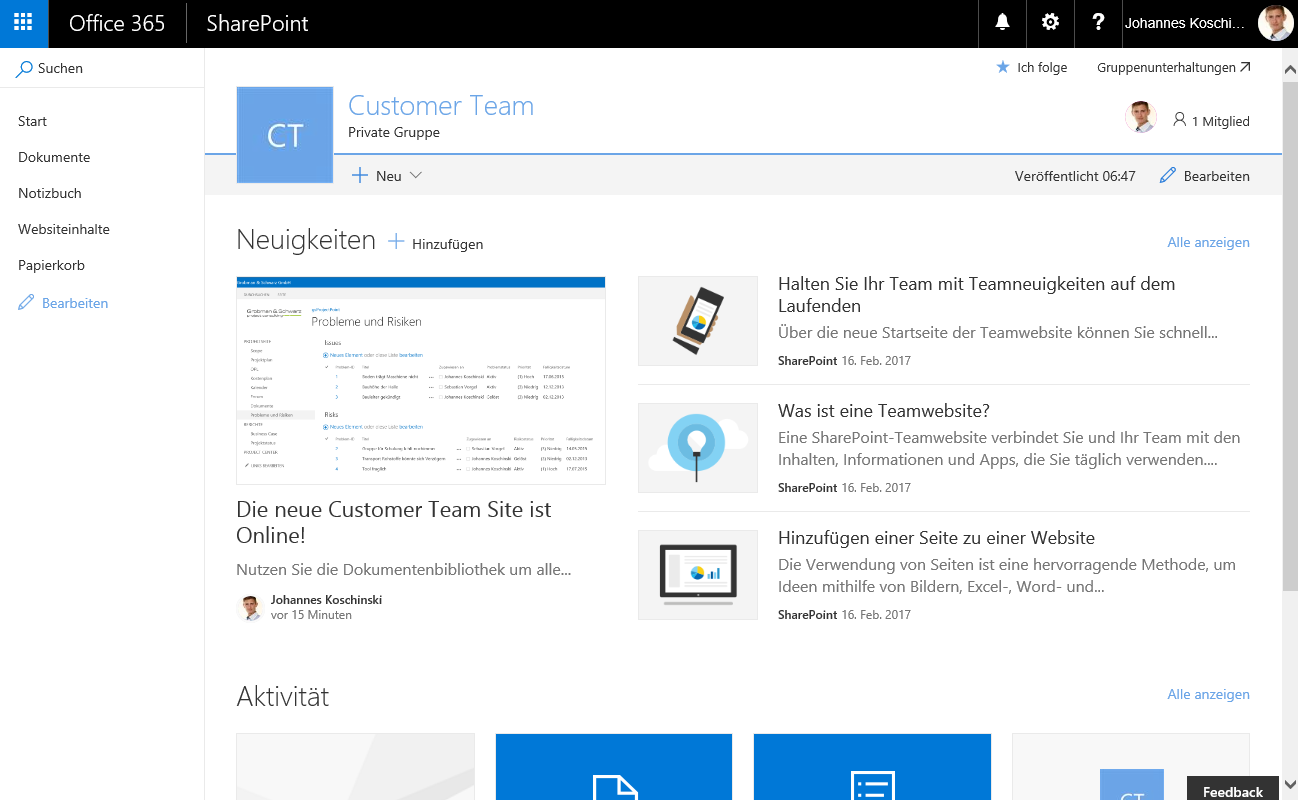This screenshot has width=1298, height=800.
Task: Open the blue document activity card
Action: pyautogui.click(x=614, y=767)
